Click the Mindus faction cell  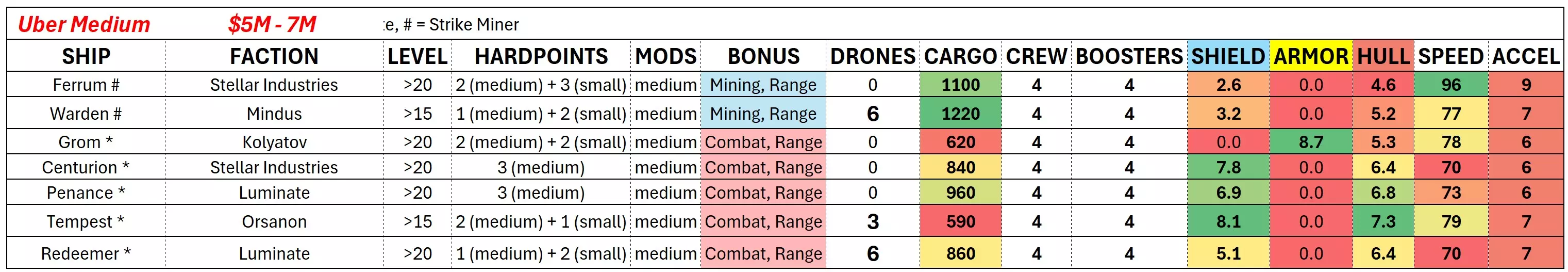[274, 114]
